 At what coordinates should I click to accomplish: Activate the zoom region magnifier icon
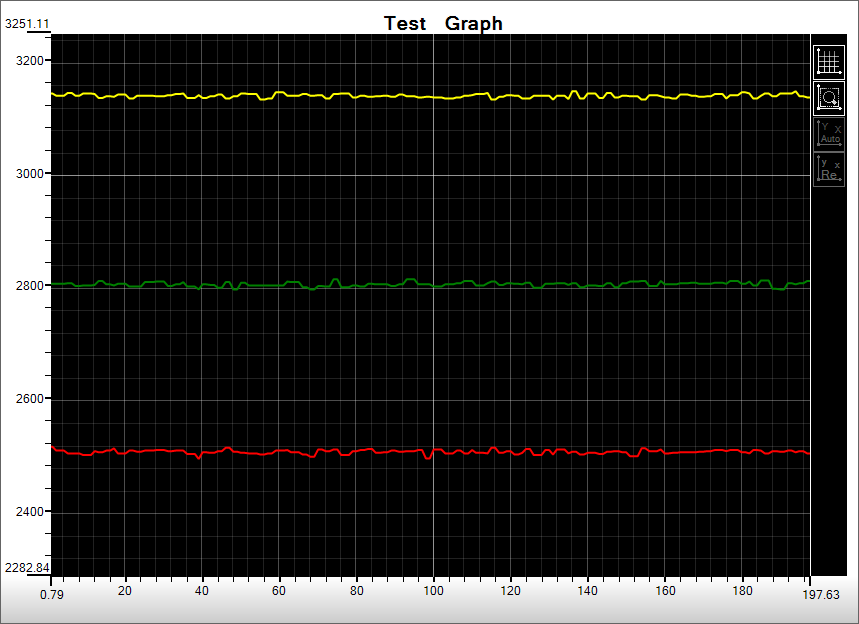[x=828, y=99]
